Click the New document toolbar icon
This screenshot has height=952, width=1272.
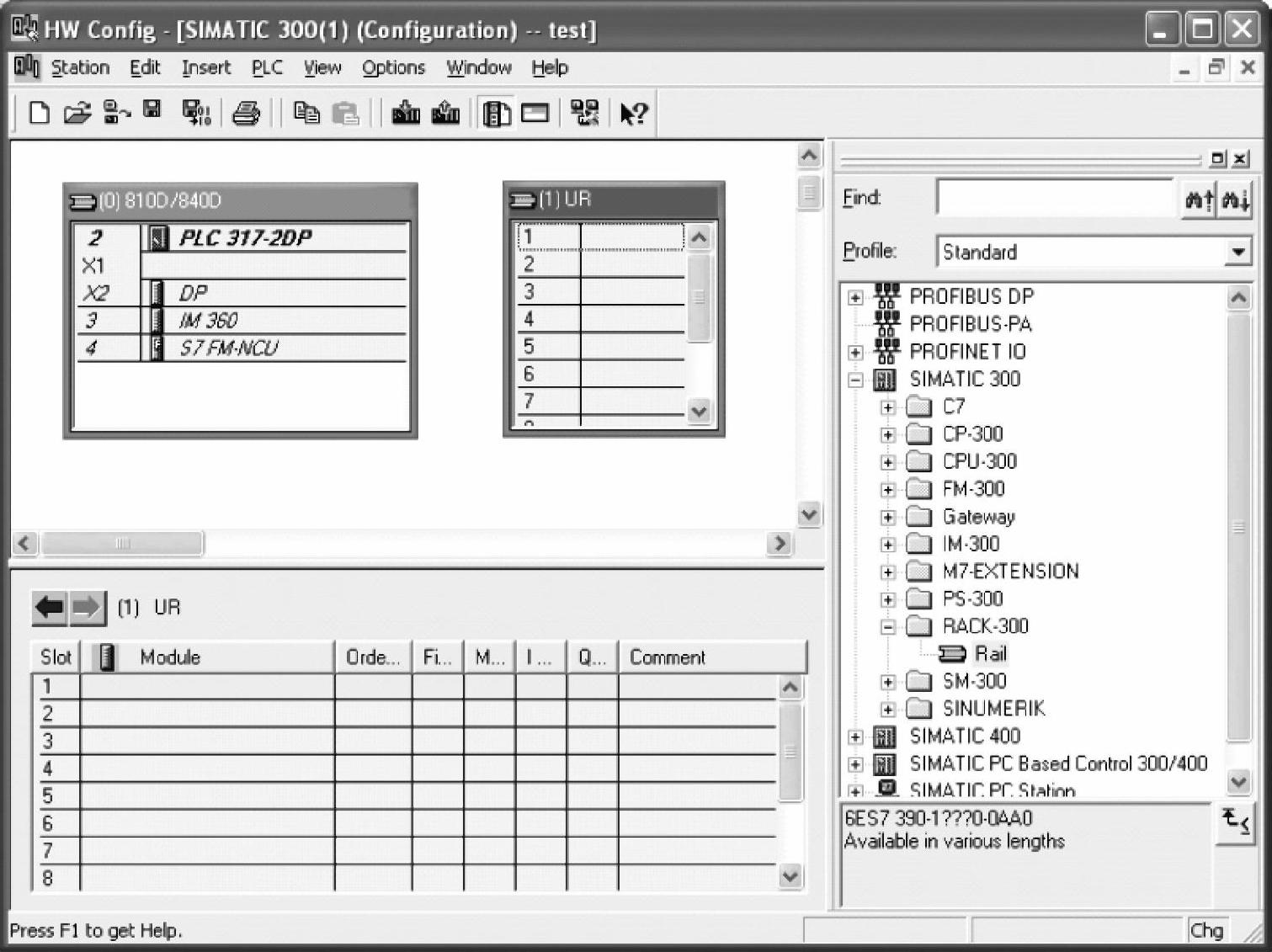click(39, 112)
